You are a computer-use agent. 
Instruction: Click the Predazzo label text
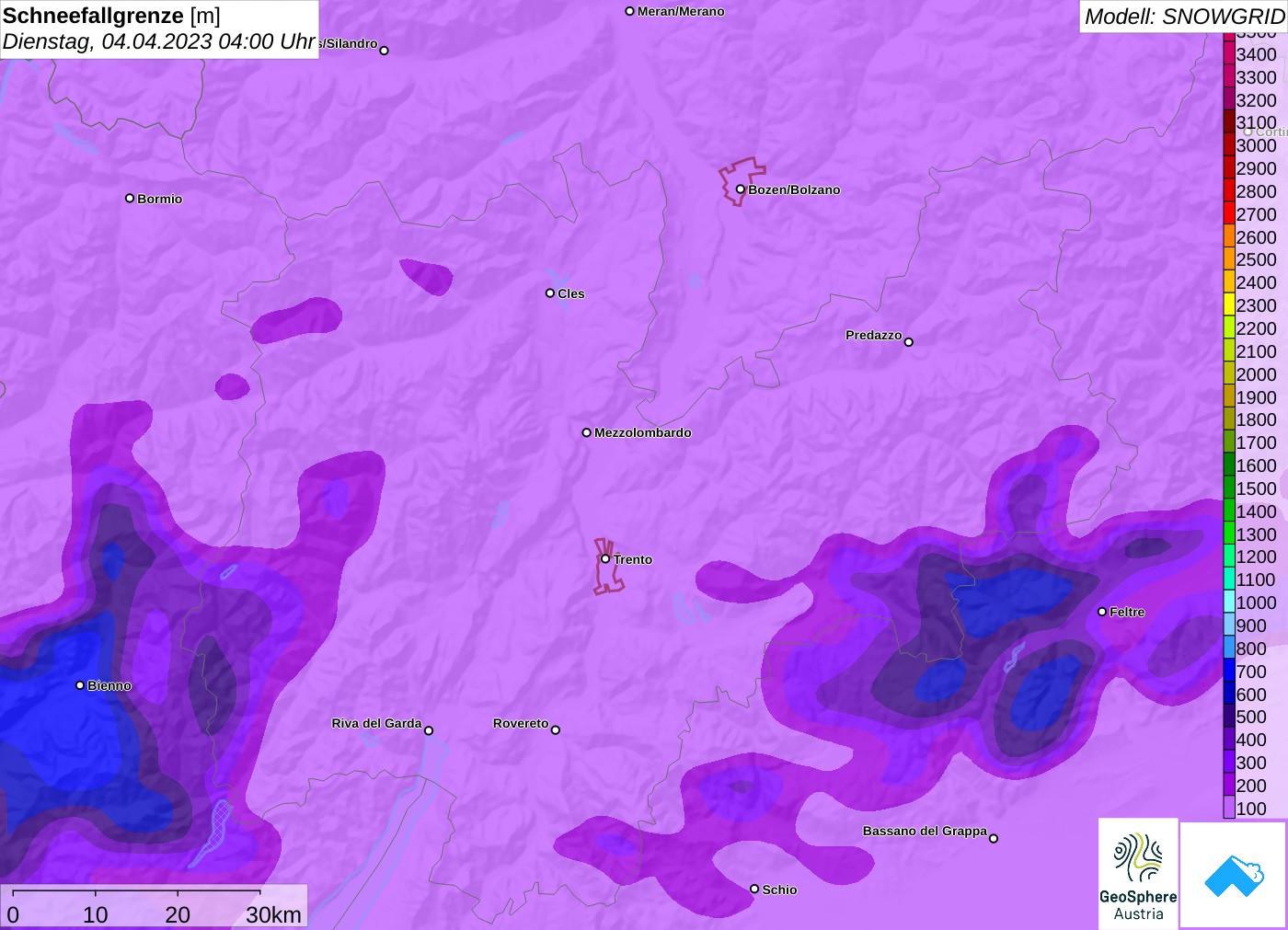pyautogui.click(x=874, y=335)
